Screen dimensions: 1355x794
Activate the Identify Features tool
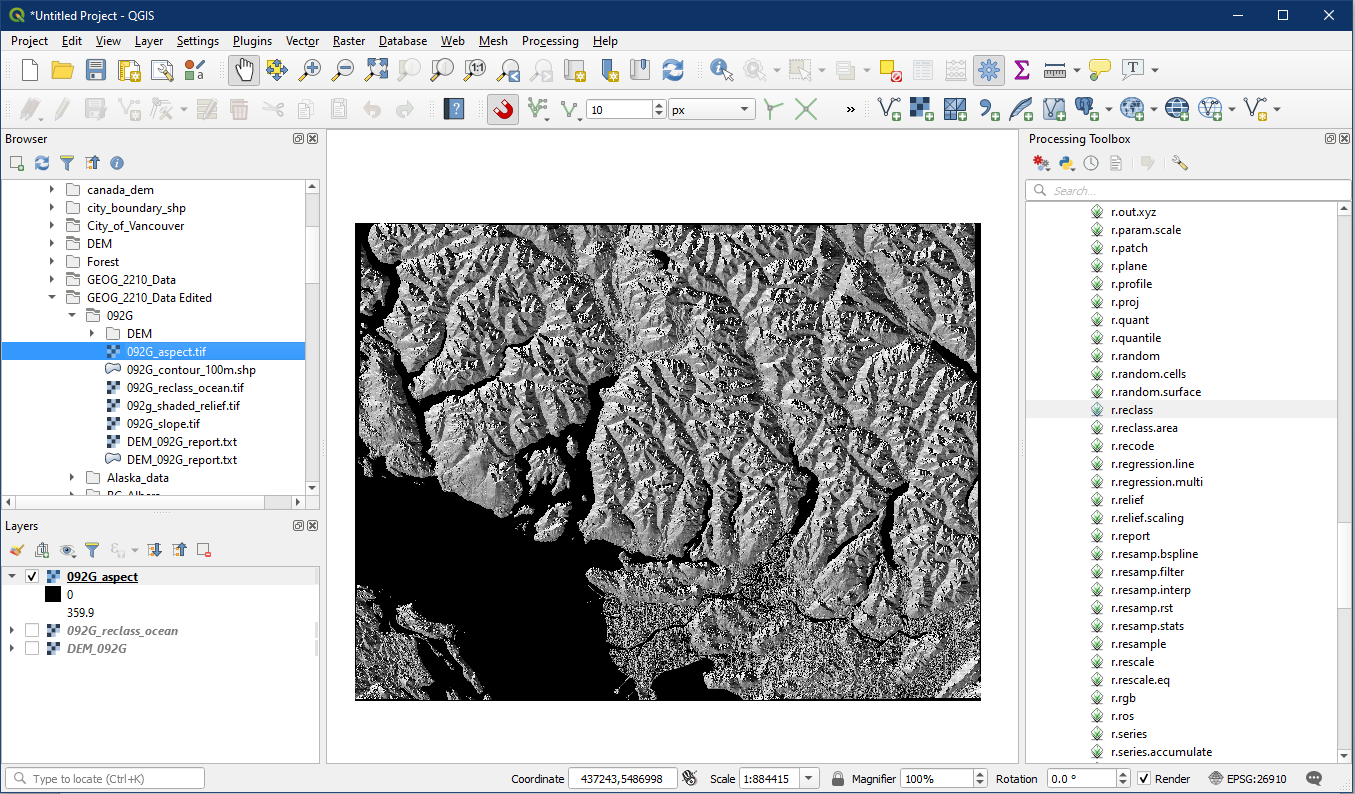click(721, 70)
